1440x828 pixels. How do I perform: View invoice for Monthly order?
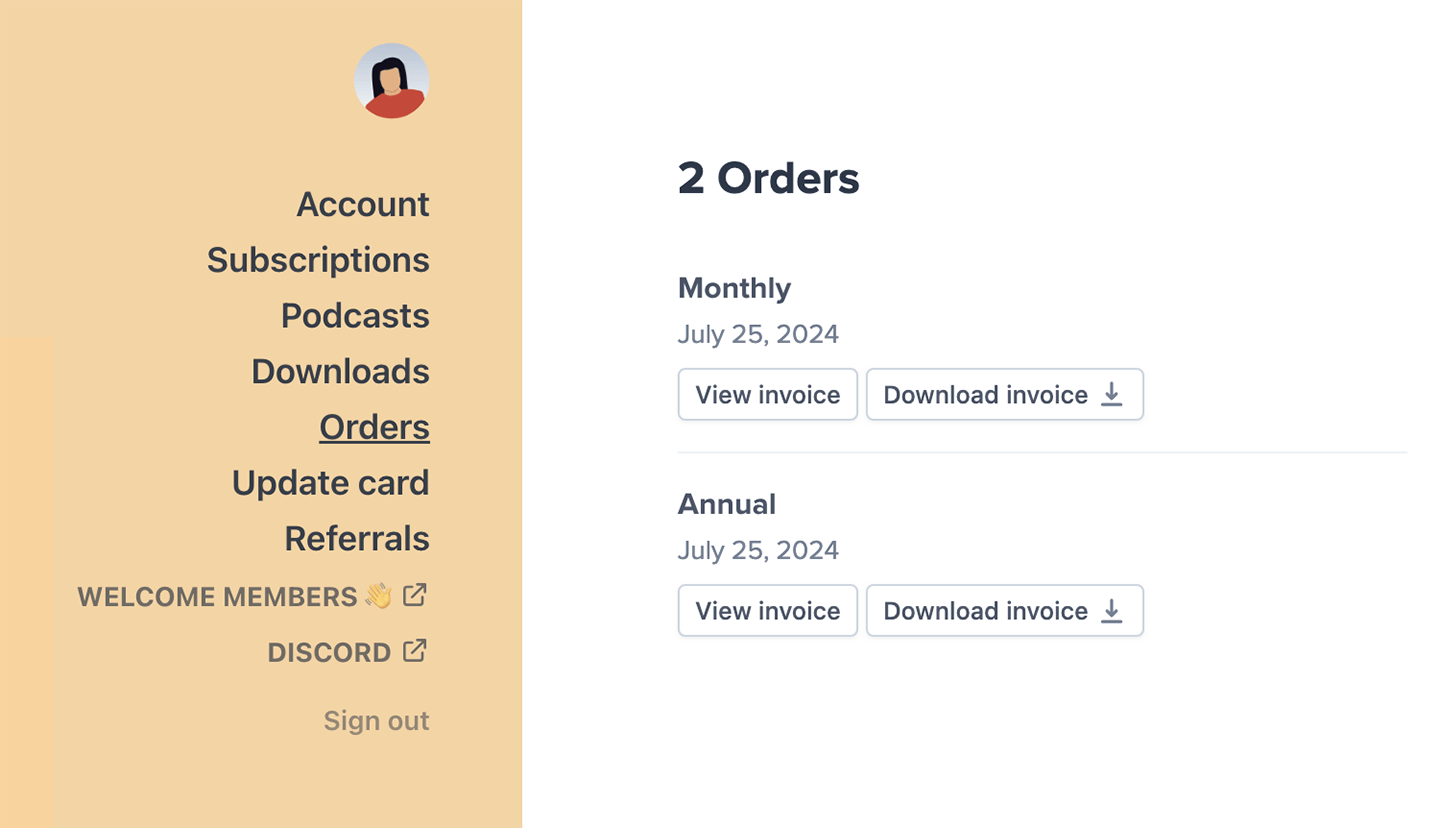click(x=768, y=395)
